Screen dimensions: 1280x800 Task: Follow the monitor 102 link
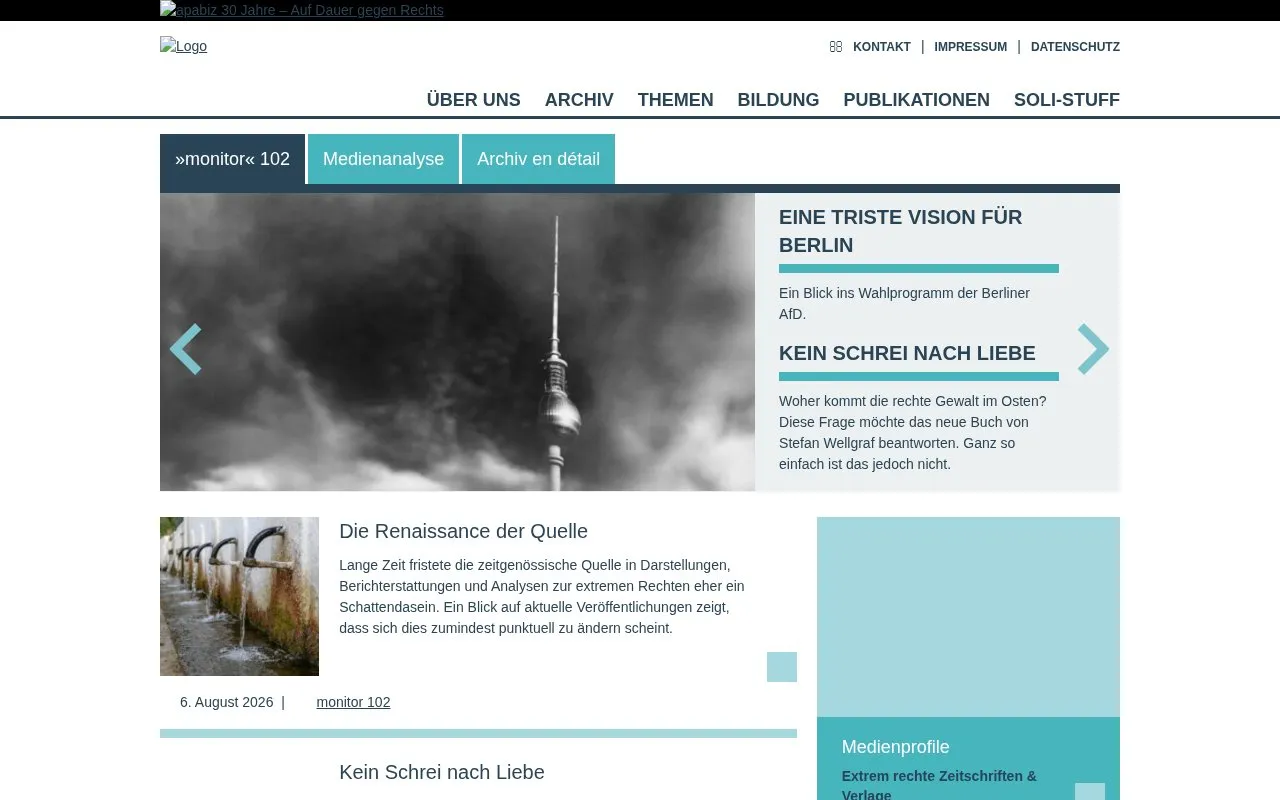click(x=353, y=702)
